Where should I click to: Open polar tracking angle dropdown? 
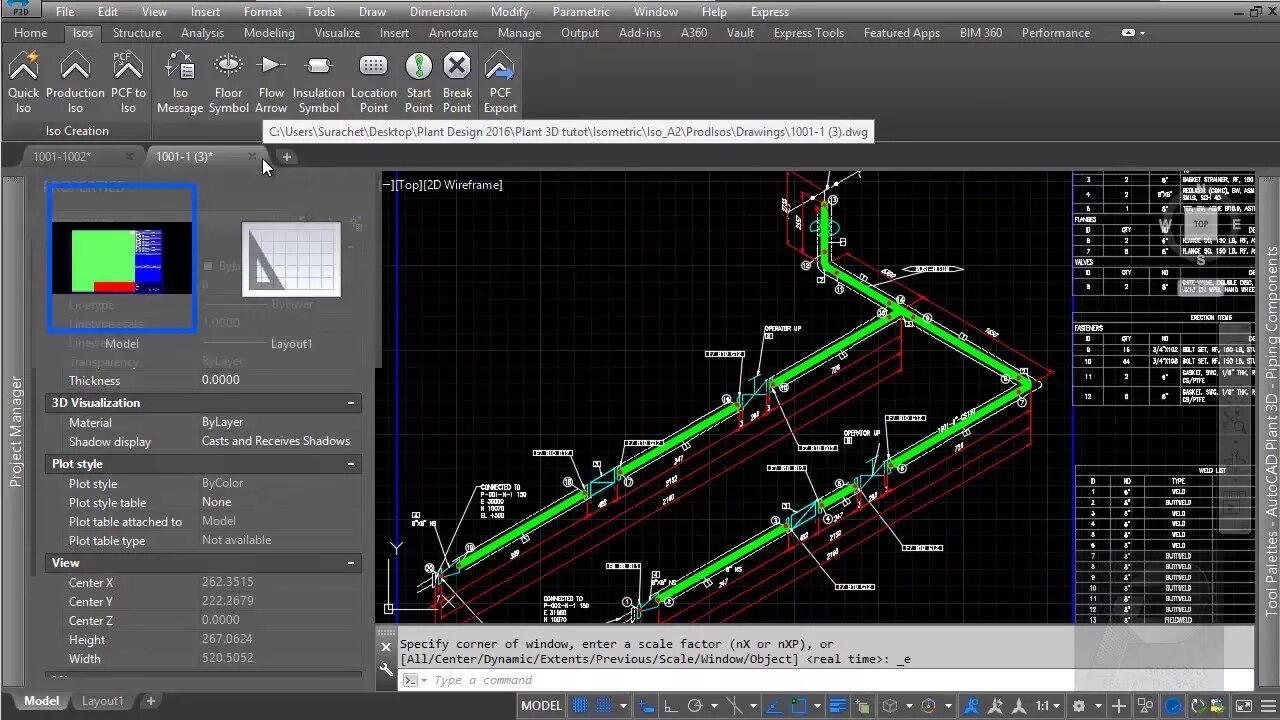coord(714,705)
